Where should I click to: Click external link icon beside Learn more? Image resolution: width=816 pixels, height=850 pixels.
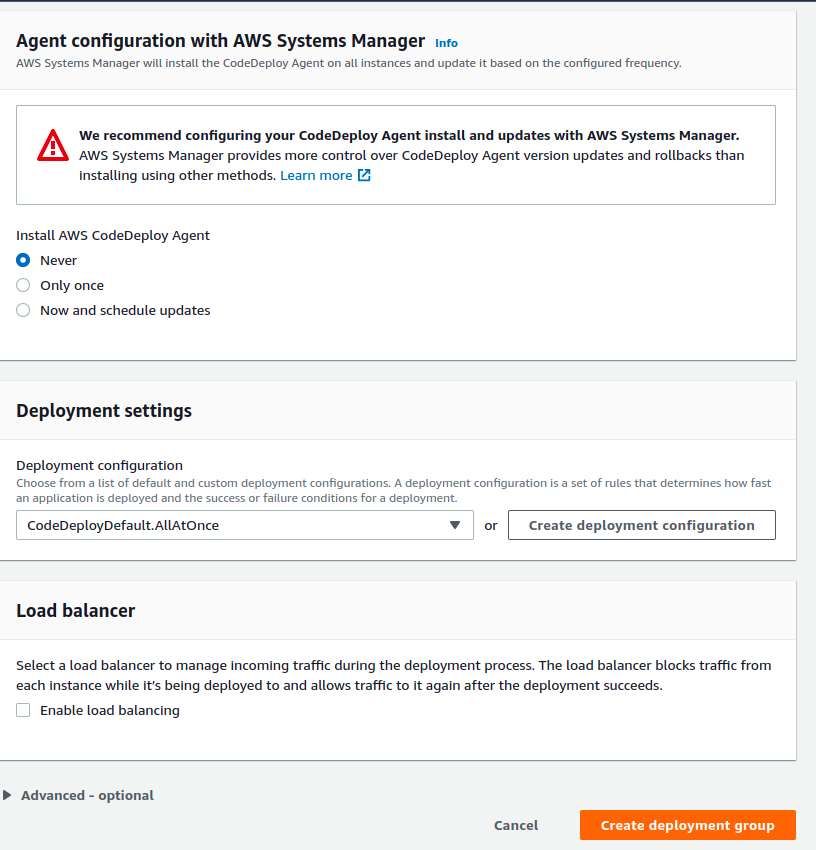click(364, 176)
